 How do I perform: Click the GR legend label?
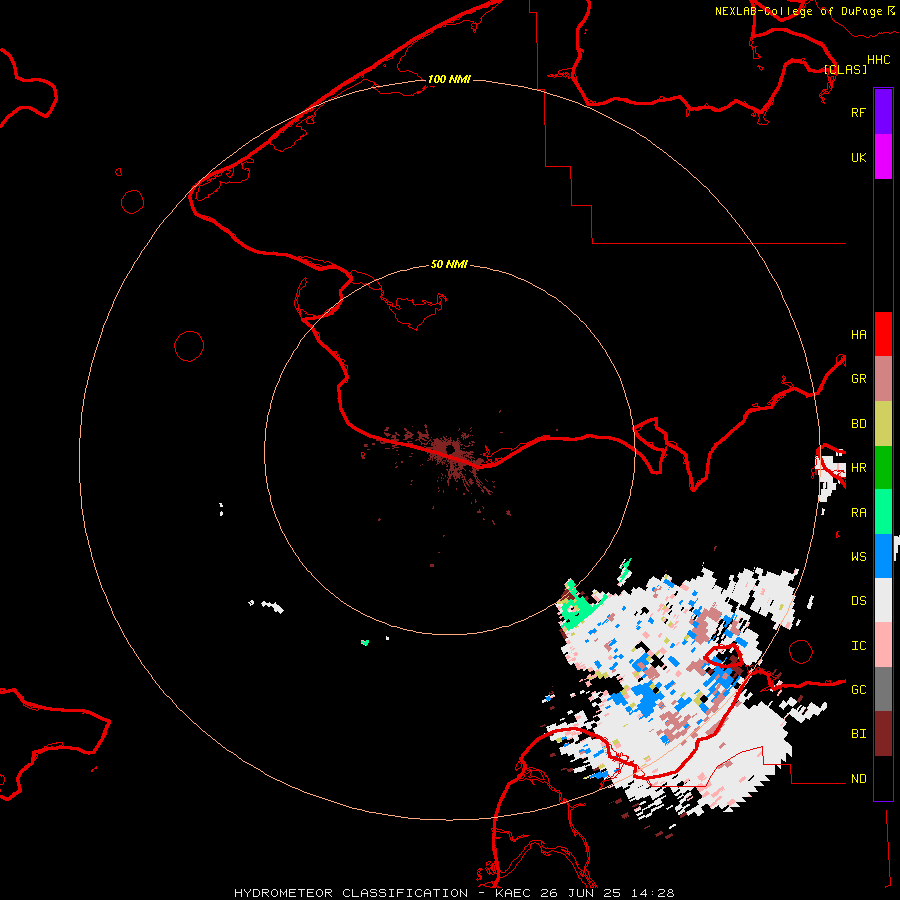[x=858, y=379]
